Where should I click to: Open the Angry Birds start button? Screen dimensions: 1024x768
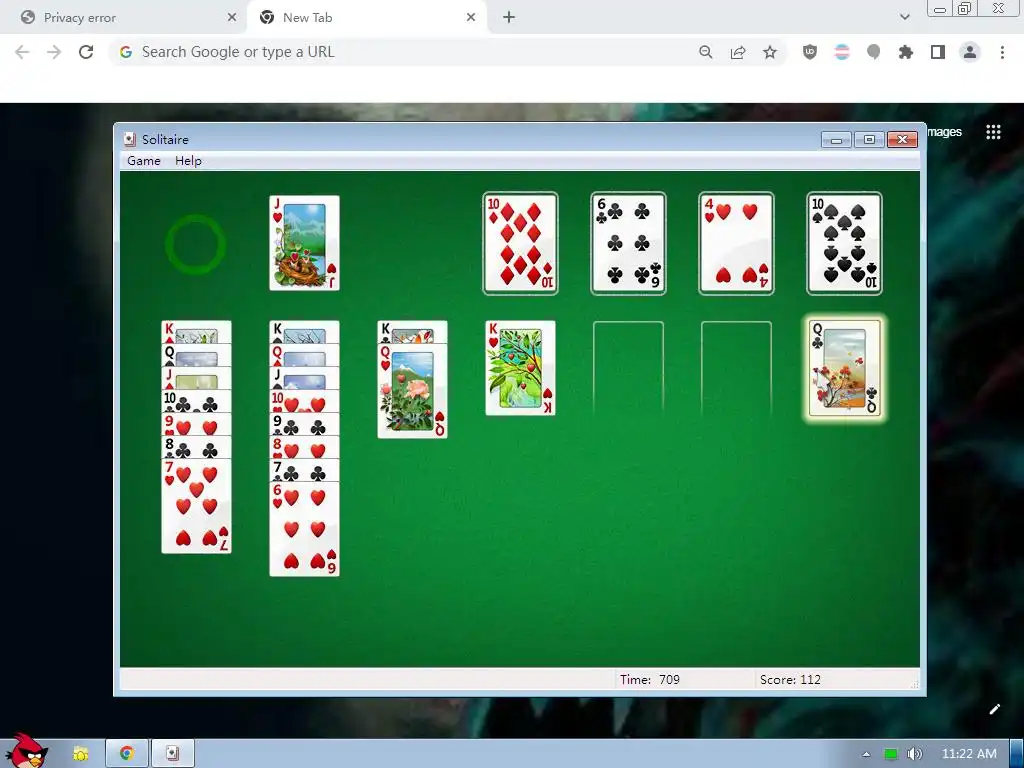click(x=25, y=751)
